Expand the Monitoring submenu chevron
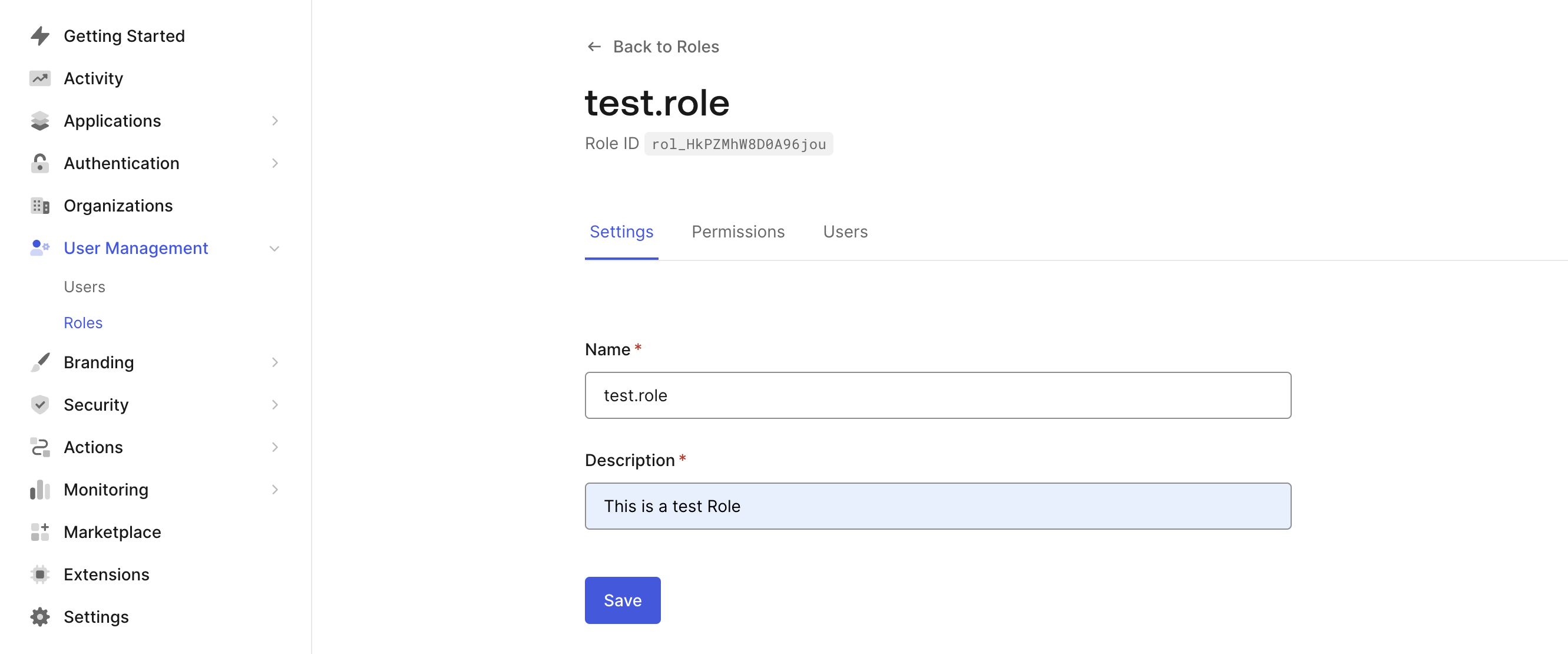The height and width of the screenshot is (654, 1568). click(274, 489)
